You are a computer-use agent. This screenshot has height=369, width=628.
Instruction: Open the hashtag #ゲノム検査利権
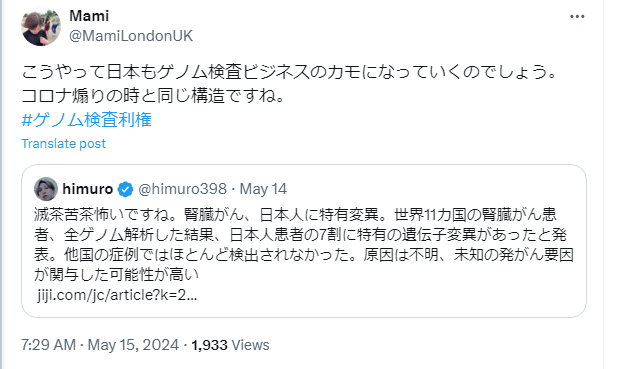(x=87, y=120)
